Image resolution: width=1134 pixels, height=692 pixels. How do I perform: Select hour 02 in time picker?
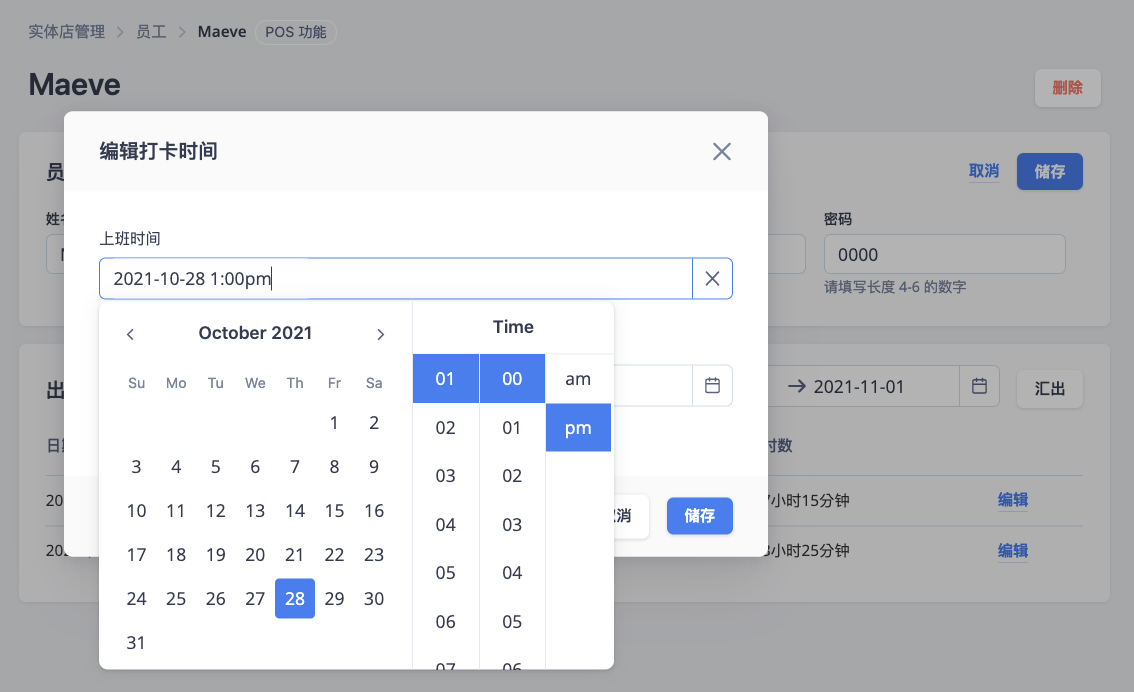[x=446, y=427]
